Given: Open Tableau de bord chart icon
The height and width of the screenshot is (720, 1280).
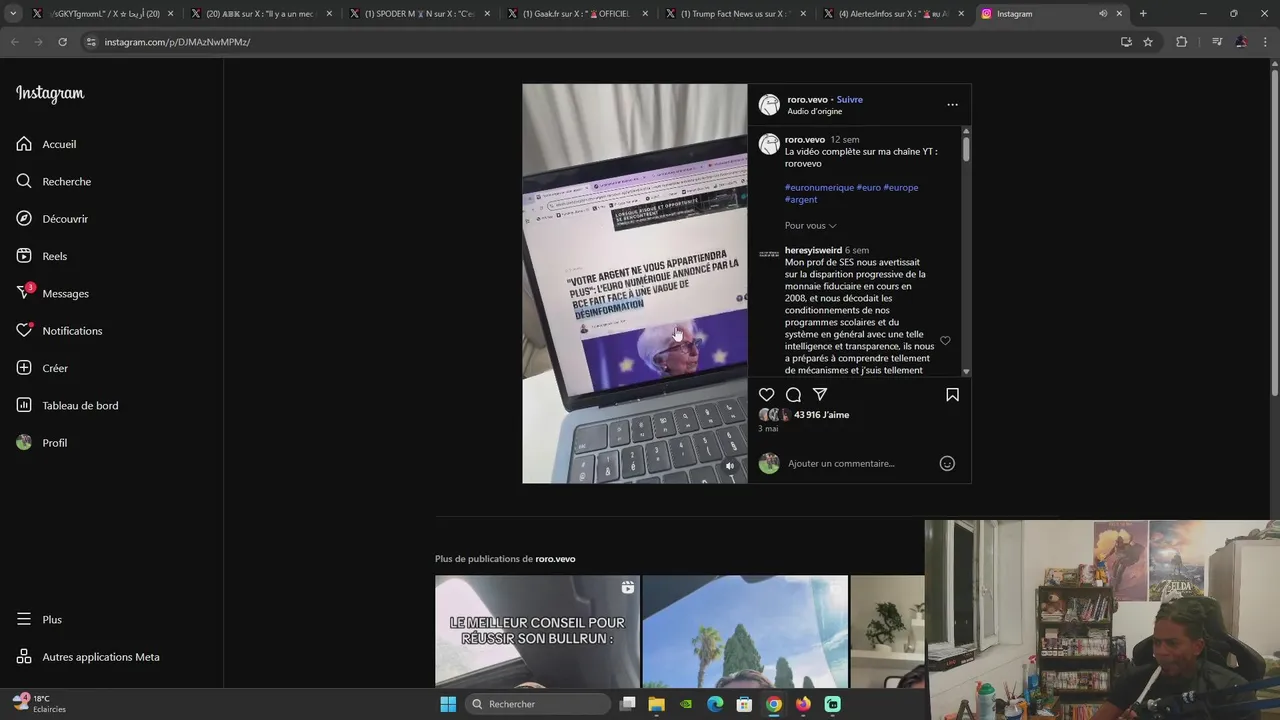Looking at the screenshot, I should point(24,405).
